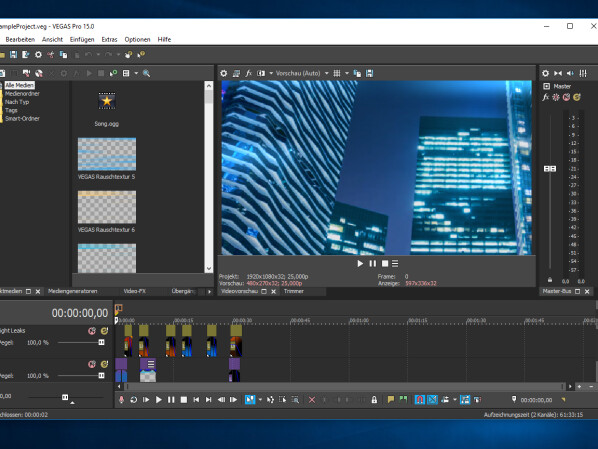Click the record microphone button in transport
Image resolution: width=598 pixels, height=449 pixels.
click(x=121, y=400)
